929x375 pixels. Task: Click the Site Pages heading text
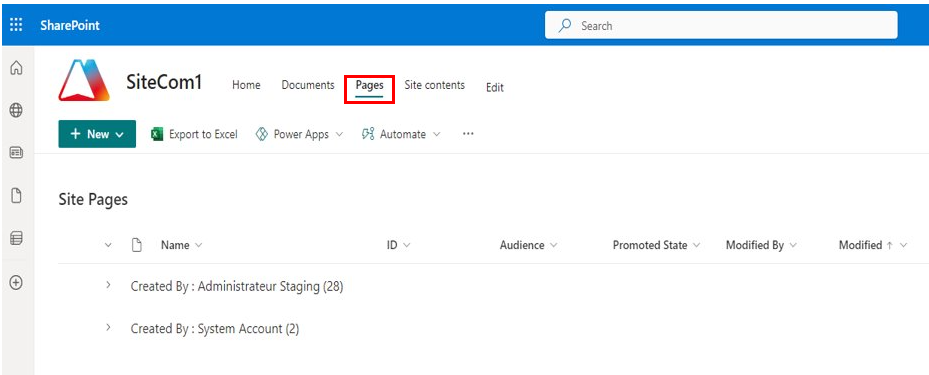(93, 200)
